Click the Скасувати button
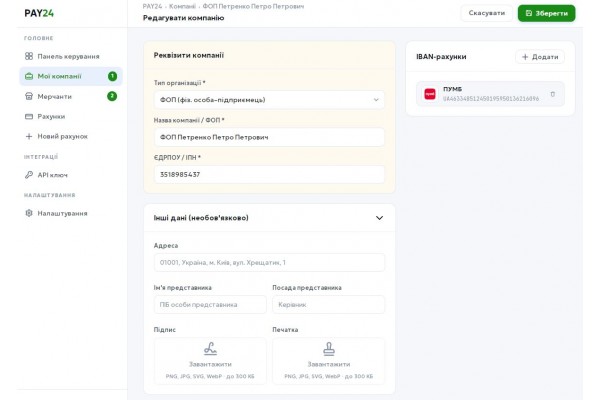The height and width of the screenshot is (400, 600). pyautogui.click(x=487, y=13)
